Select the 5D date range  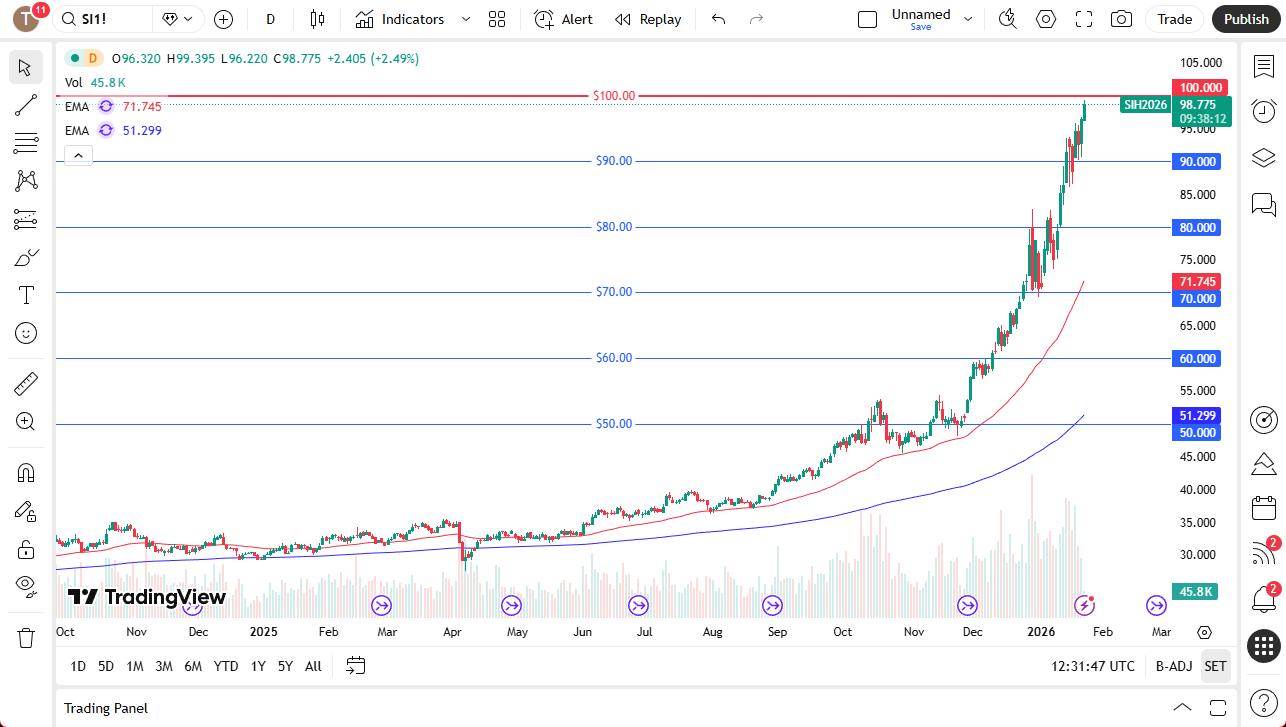point(105,666)
